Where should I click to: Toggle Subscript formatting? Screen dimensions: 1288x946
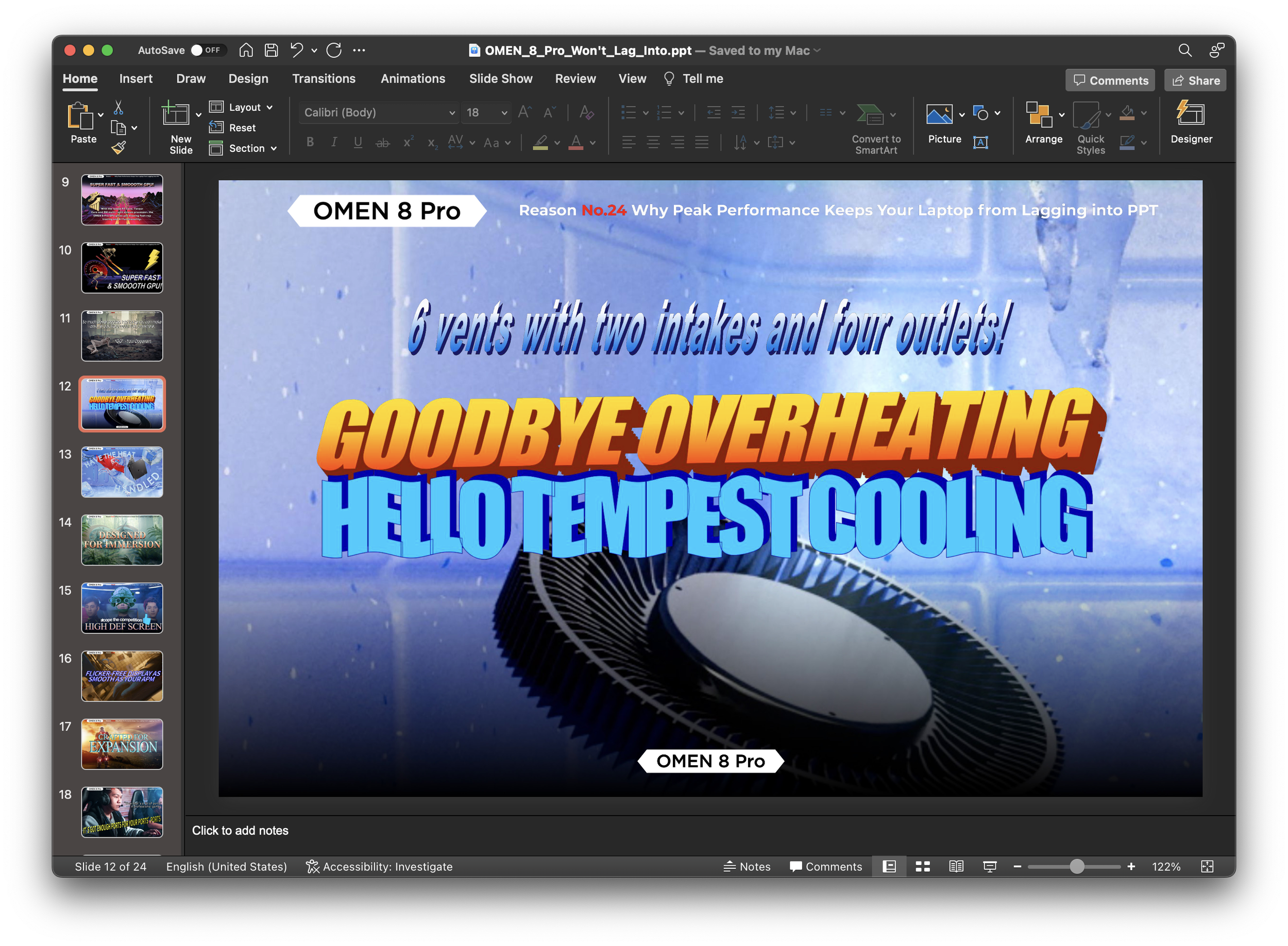point(433,143)
